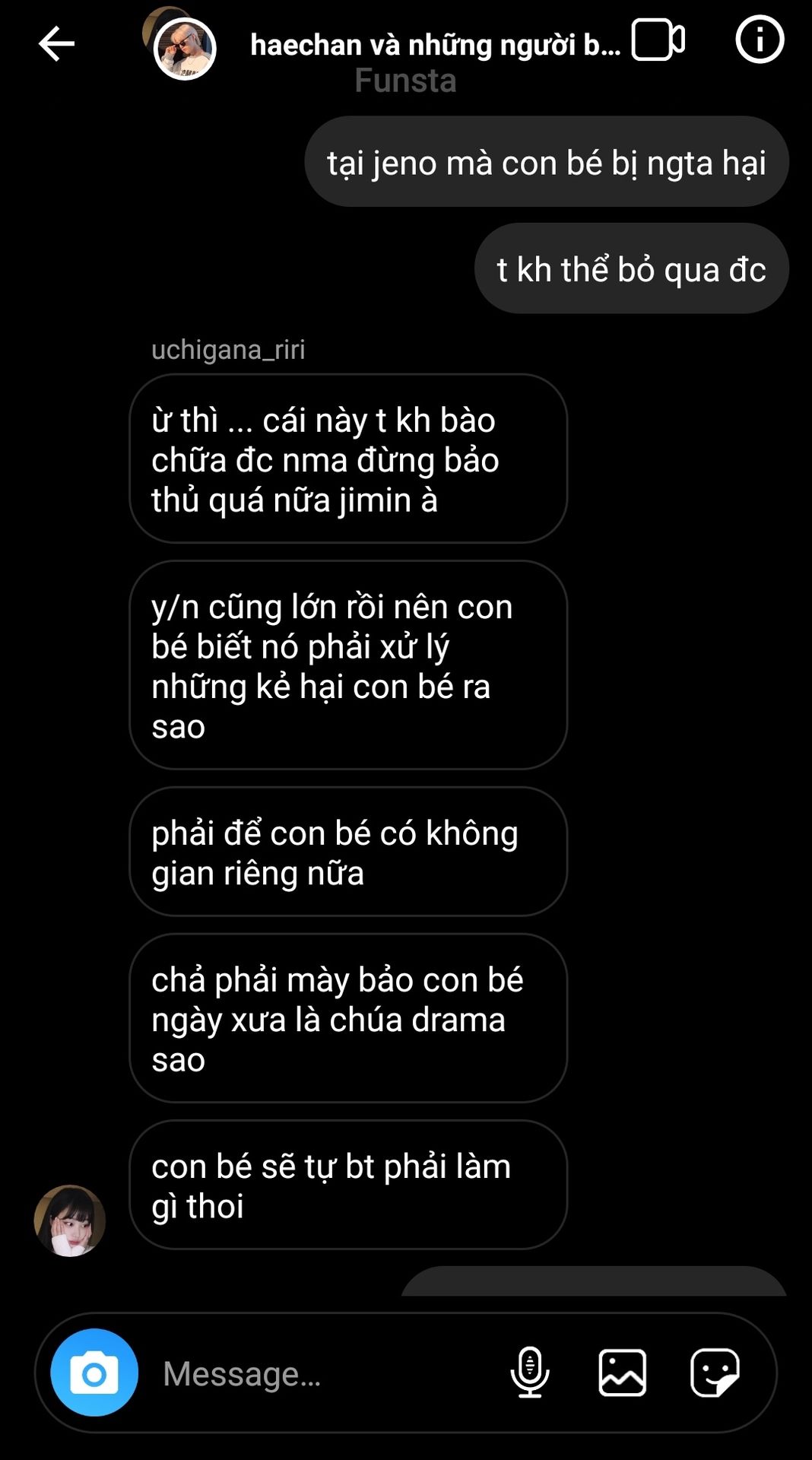
Task: Select message 't kh thể bỏ qua đc'
Action: (632, 268)
